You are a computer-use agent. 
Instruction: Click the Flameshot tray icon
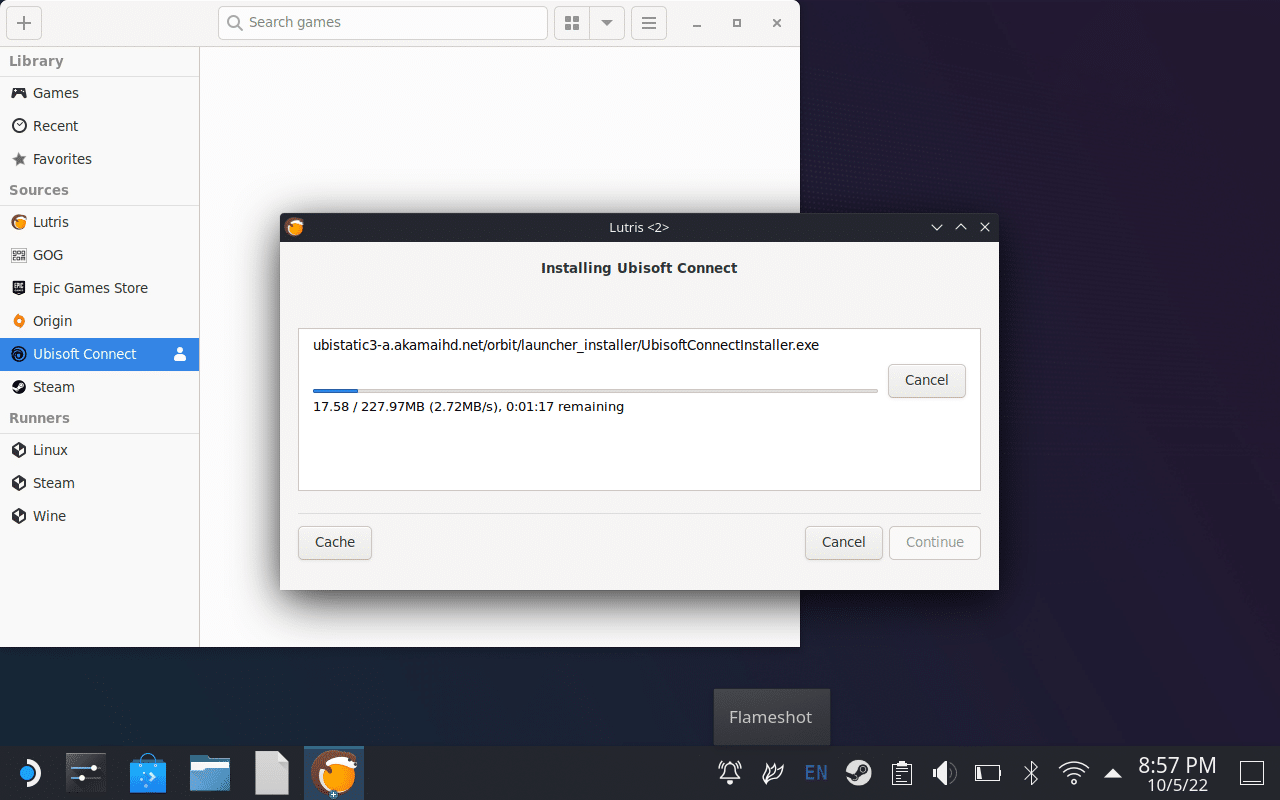773,772
